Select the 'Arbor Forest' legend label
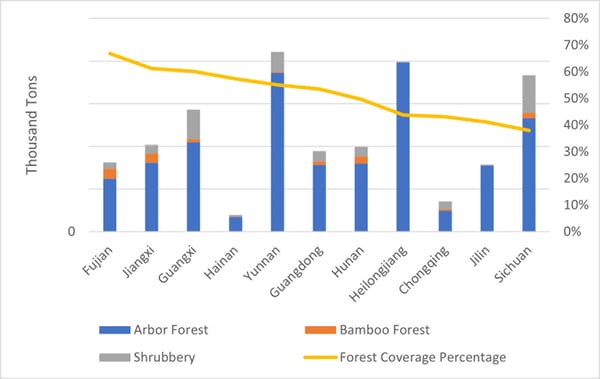The height and width of the screenshot is (379, 600). click(x=171, y=330)
